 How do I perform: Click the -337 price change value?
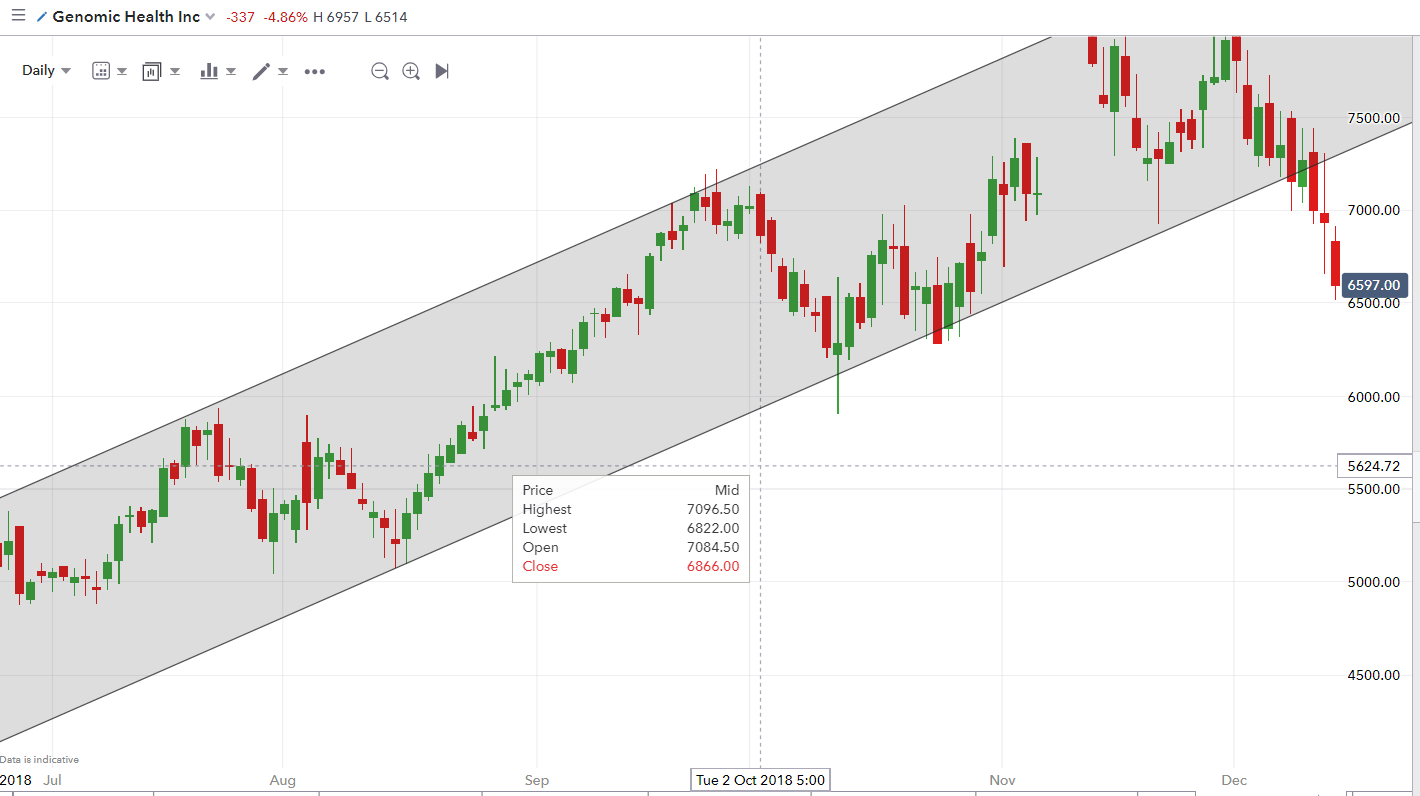240,17
